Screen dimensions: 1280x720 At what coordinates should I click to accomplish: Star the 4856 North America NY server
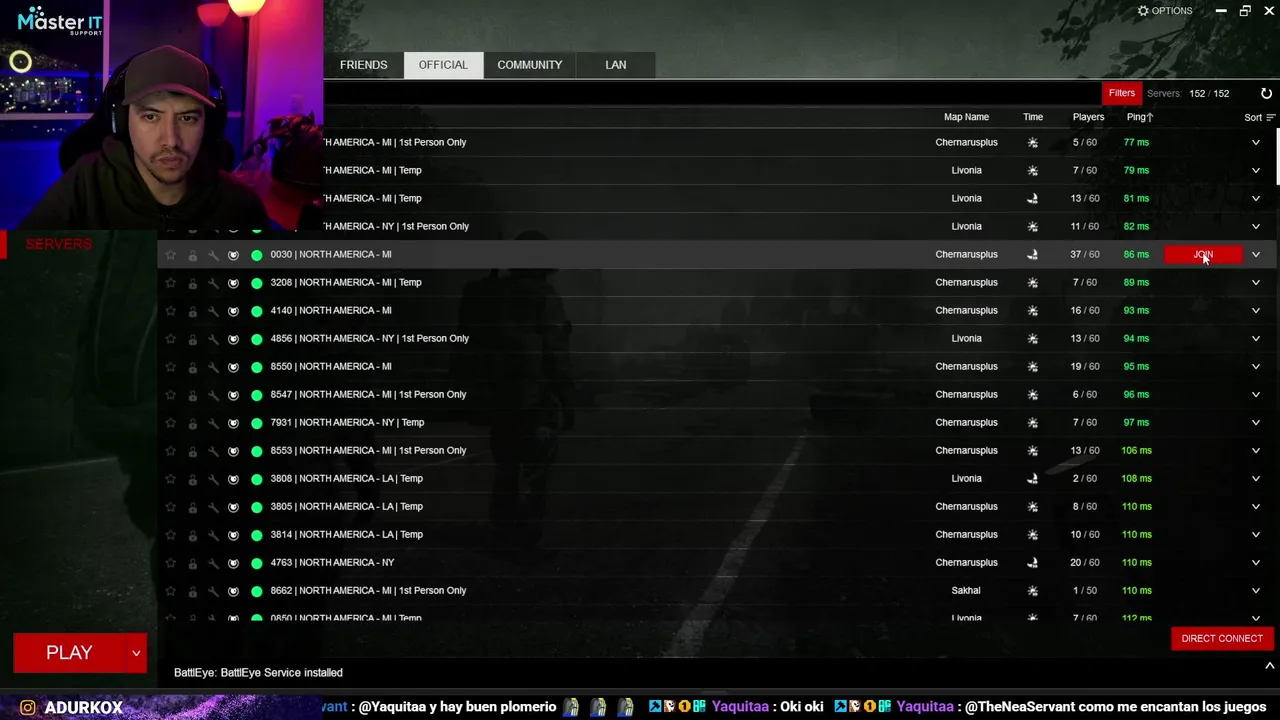(x=171, y=339)
